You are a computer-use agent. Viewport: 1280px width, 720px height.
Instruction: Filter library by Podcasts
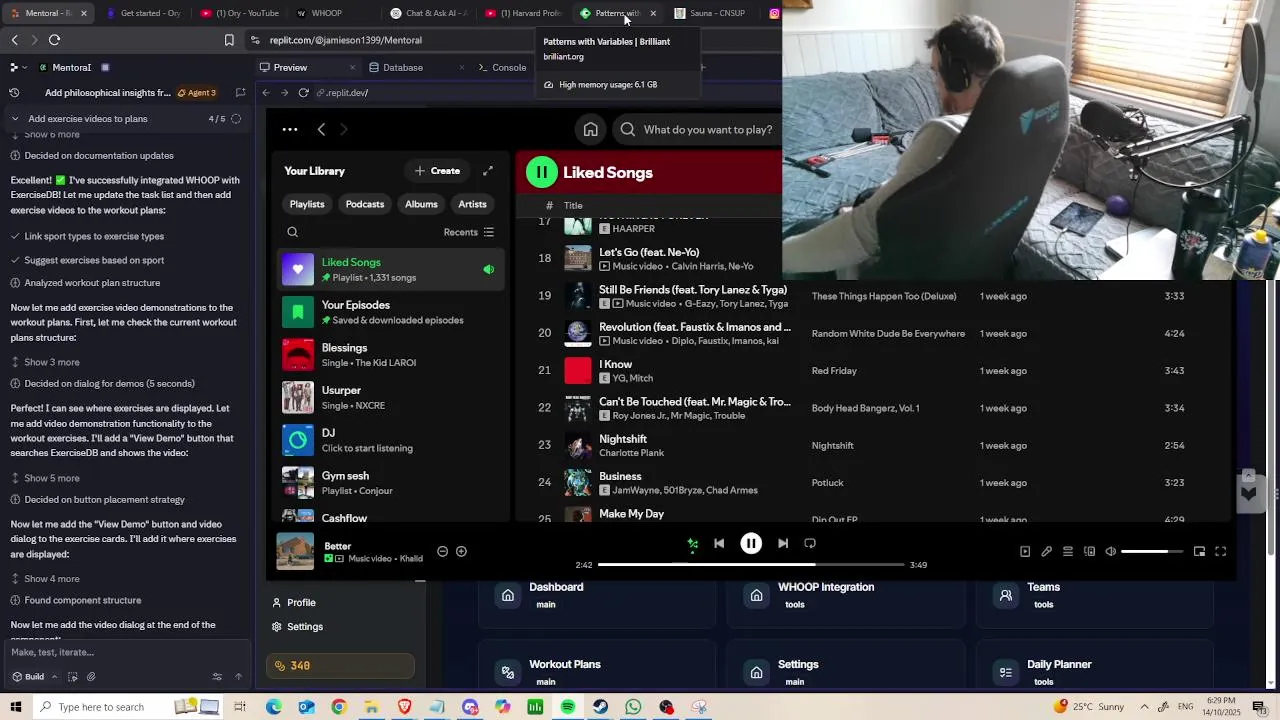pyautogui.click(x=365, y=204)
